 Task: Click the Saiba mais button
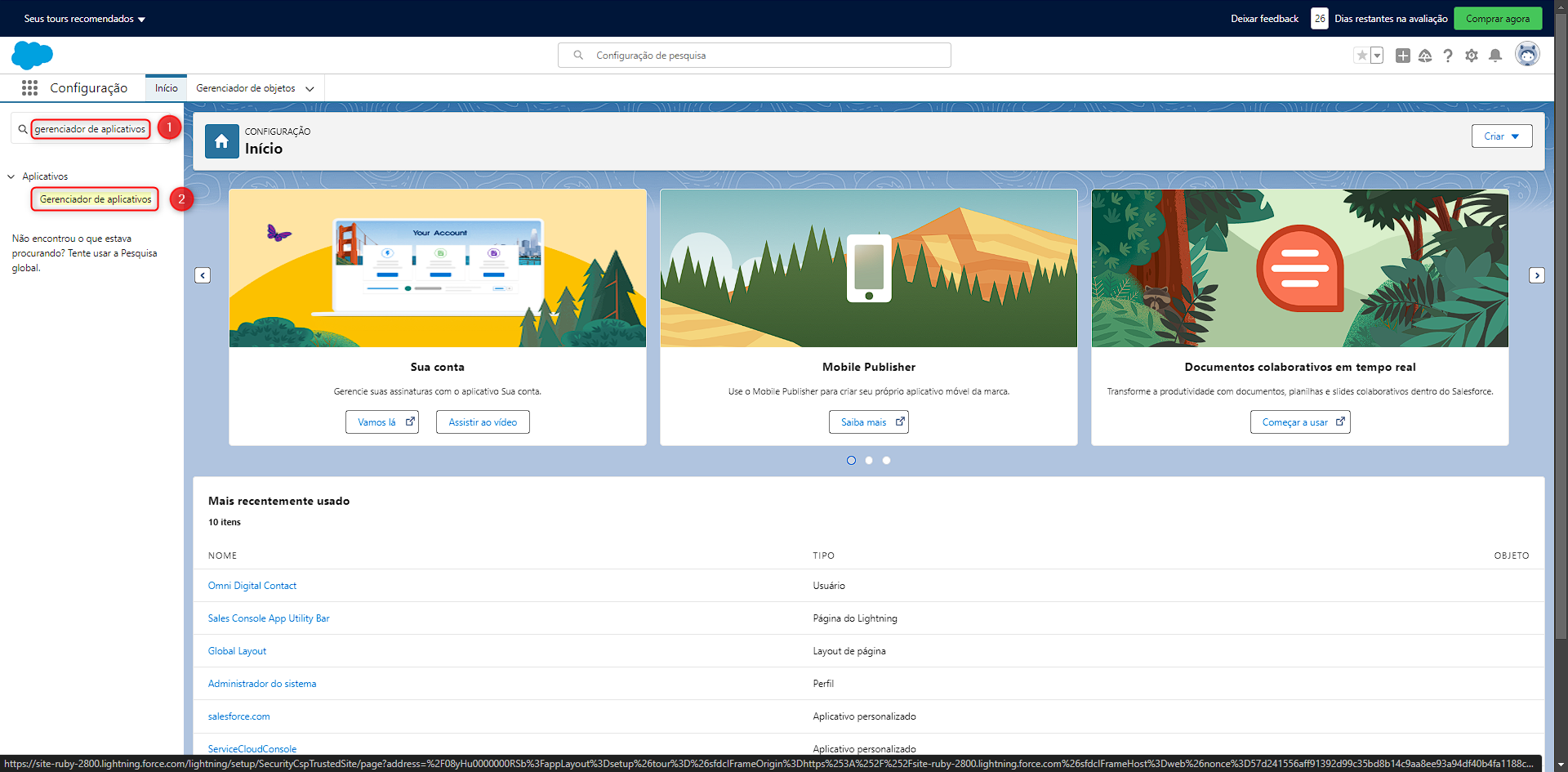[x=869, y=422]
